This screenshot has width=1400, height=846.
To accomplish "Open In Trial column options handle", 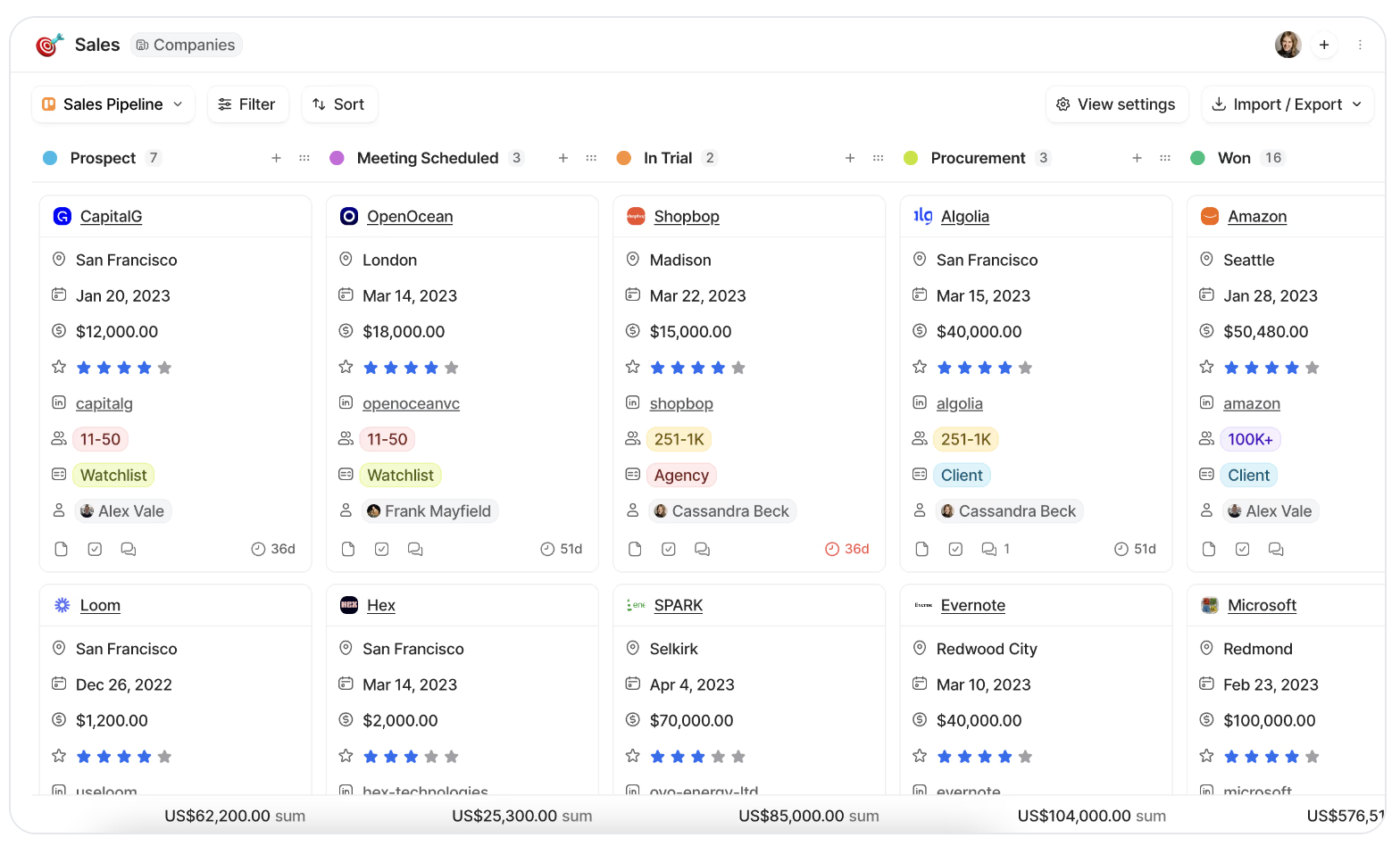I will click(879, 158).
